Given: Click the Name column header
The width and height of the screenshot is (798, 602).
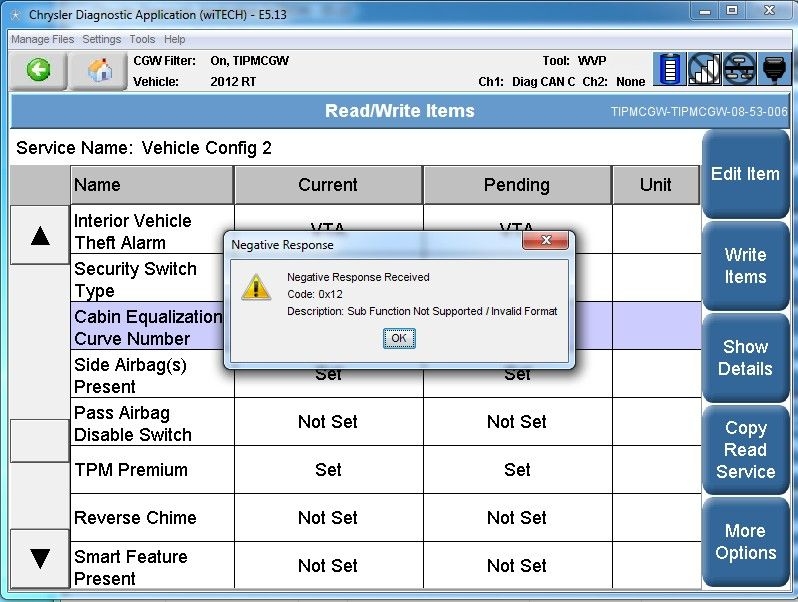Looking at the screenshot, I should click(152, 185).
